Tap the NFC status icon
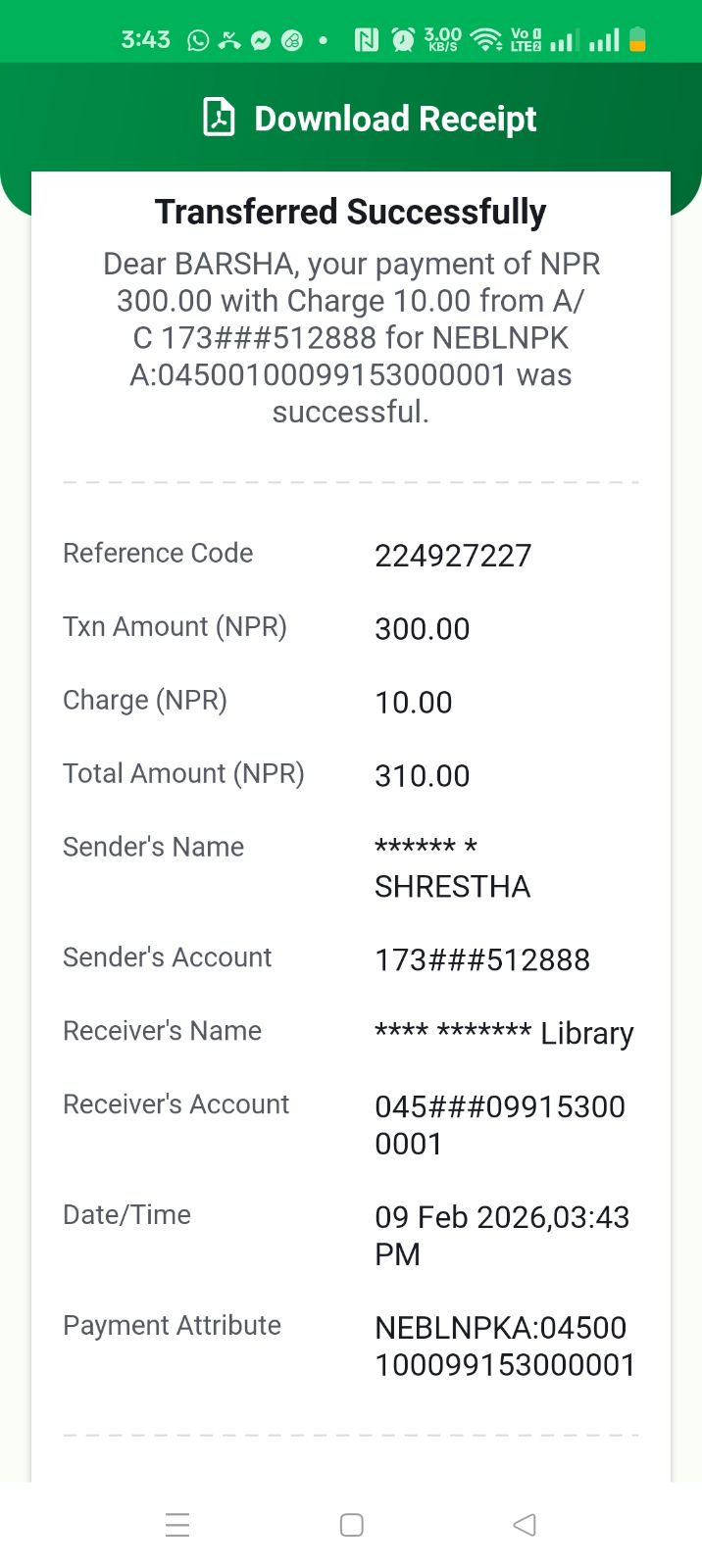The height and width of the screenshot is (1568, 702). 366,40
